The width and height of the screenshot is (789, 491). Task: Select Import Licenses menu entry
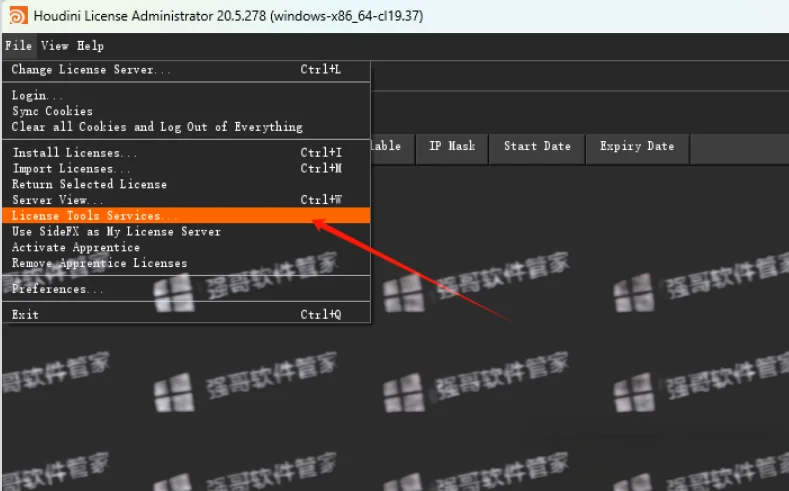[186, 169]
